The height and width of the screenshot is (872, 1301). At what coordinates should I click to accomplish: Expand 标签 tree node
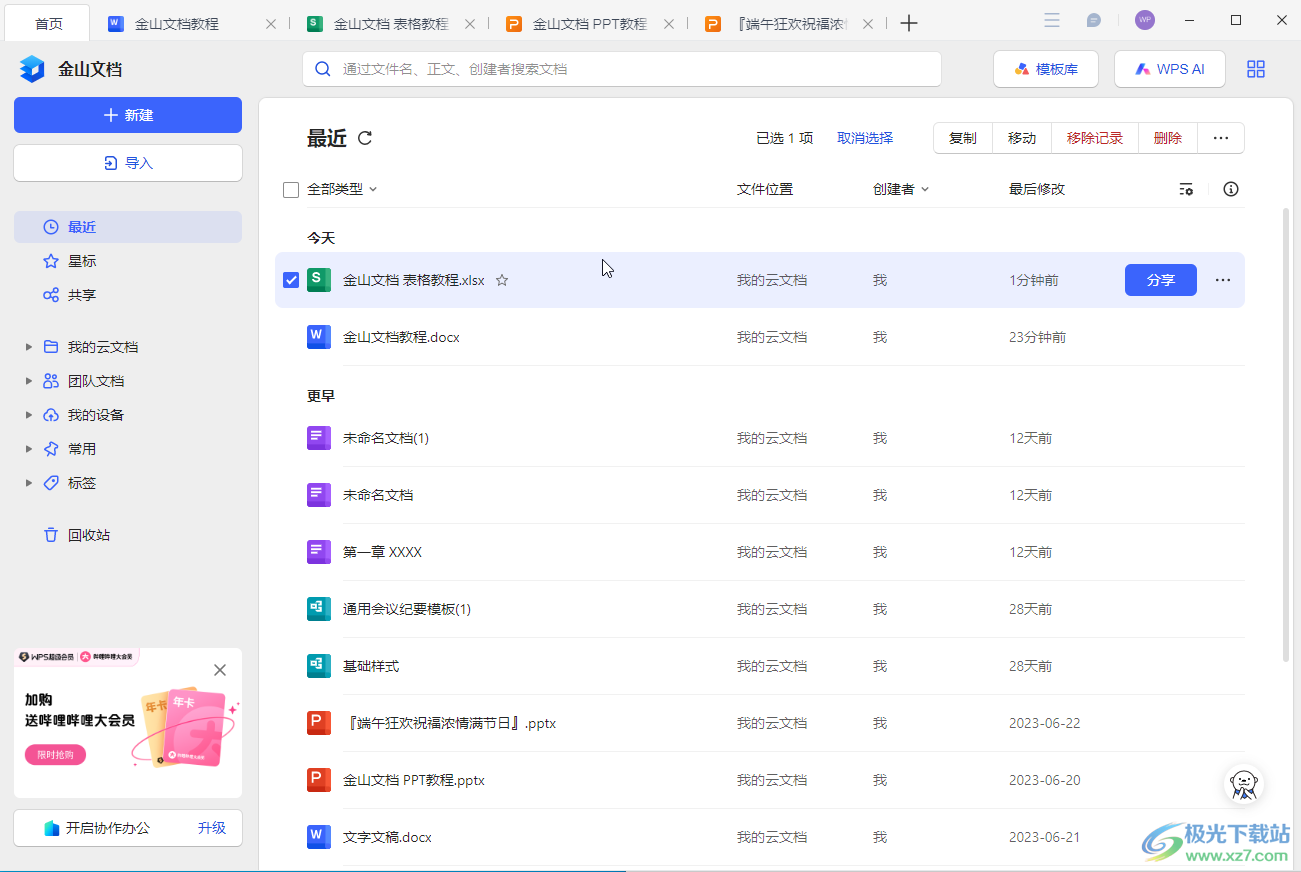tap(29, 483)
